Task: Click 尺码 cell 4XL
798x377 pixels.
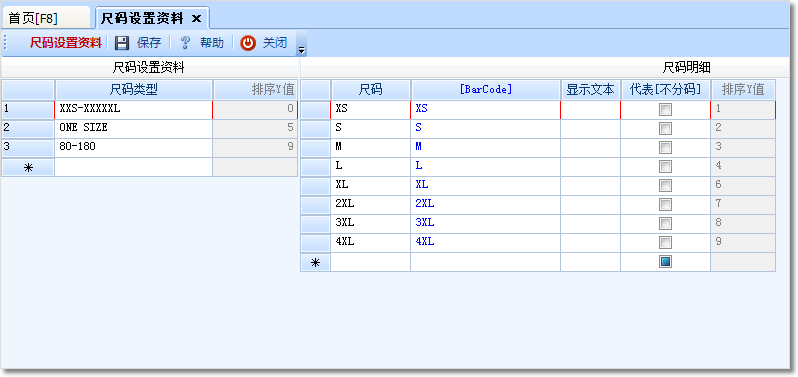Action: (370, 242)
